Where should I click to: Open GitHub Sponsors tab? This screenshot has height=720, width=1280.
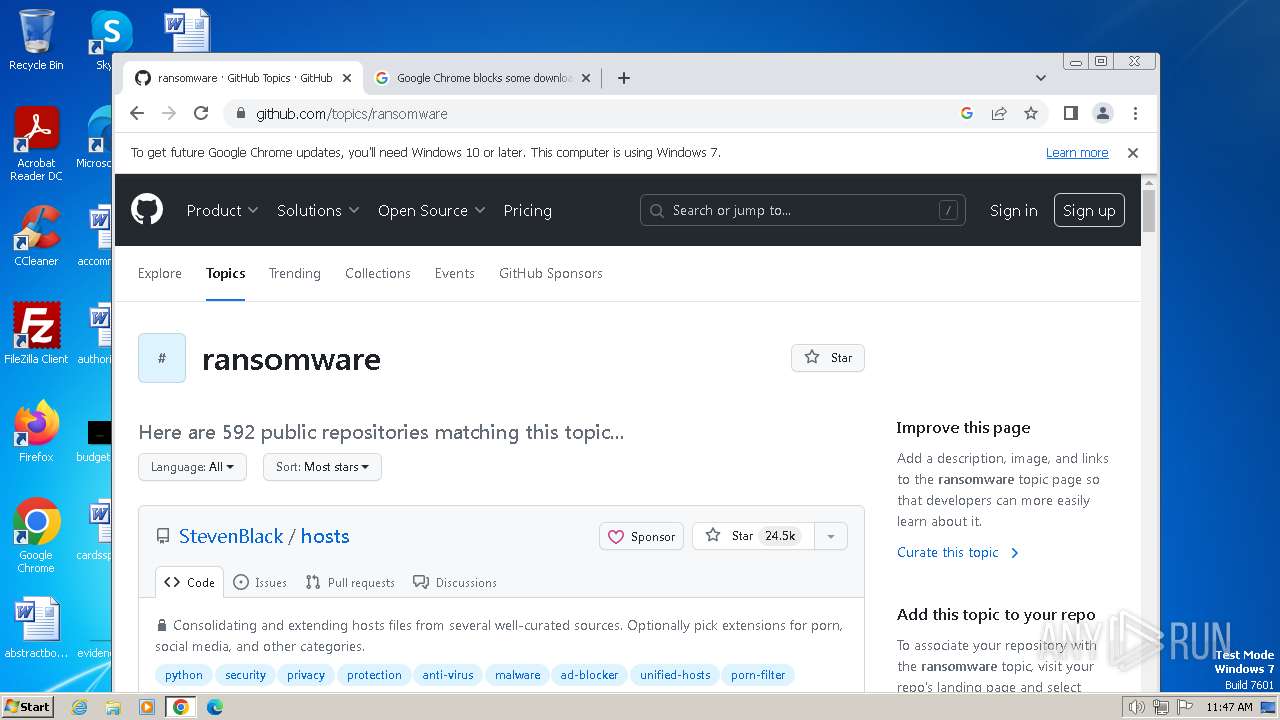pos(551,273)
